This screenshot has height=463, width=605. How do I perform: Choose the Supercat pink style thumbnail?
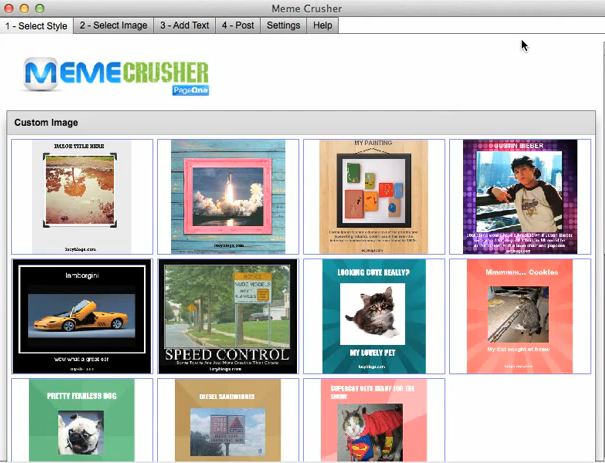click(x=374, y=420)
